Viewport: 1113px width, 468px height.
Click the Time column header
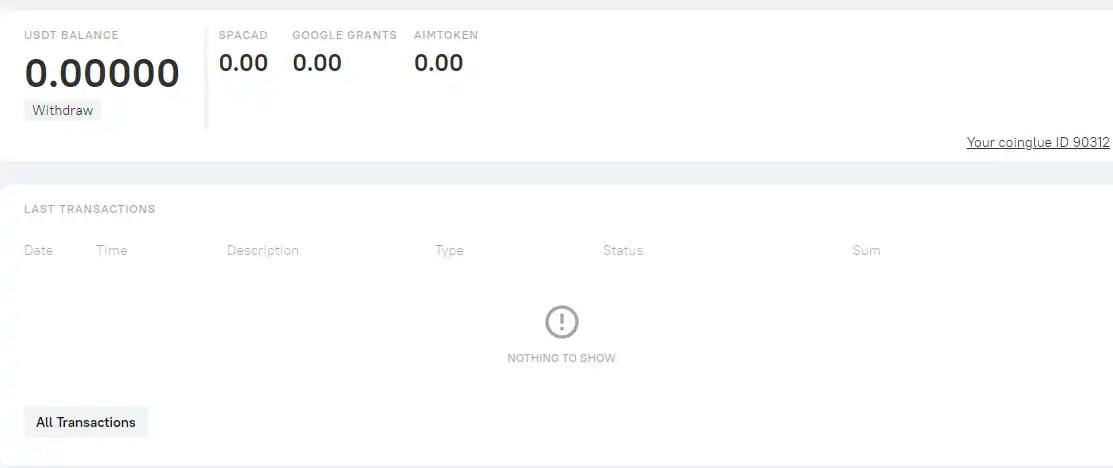111,251
